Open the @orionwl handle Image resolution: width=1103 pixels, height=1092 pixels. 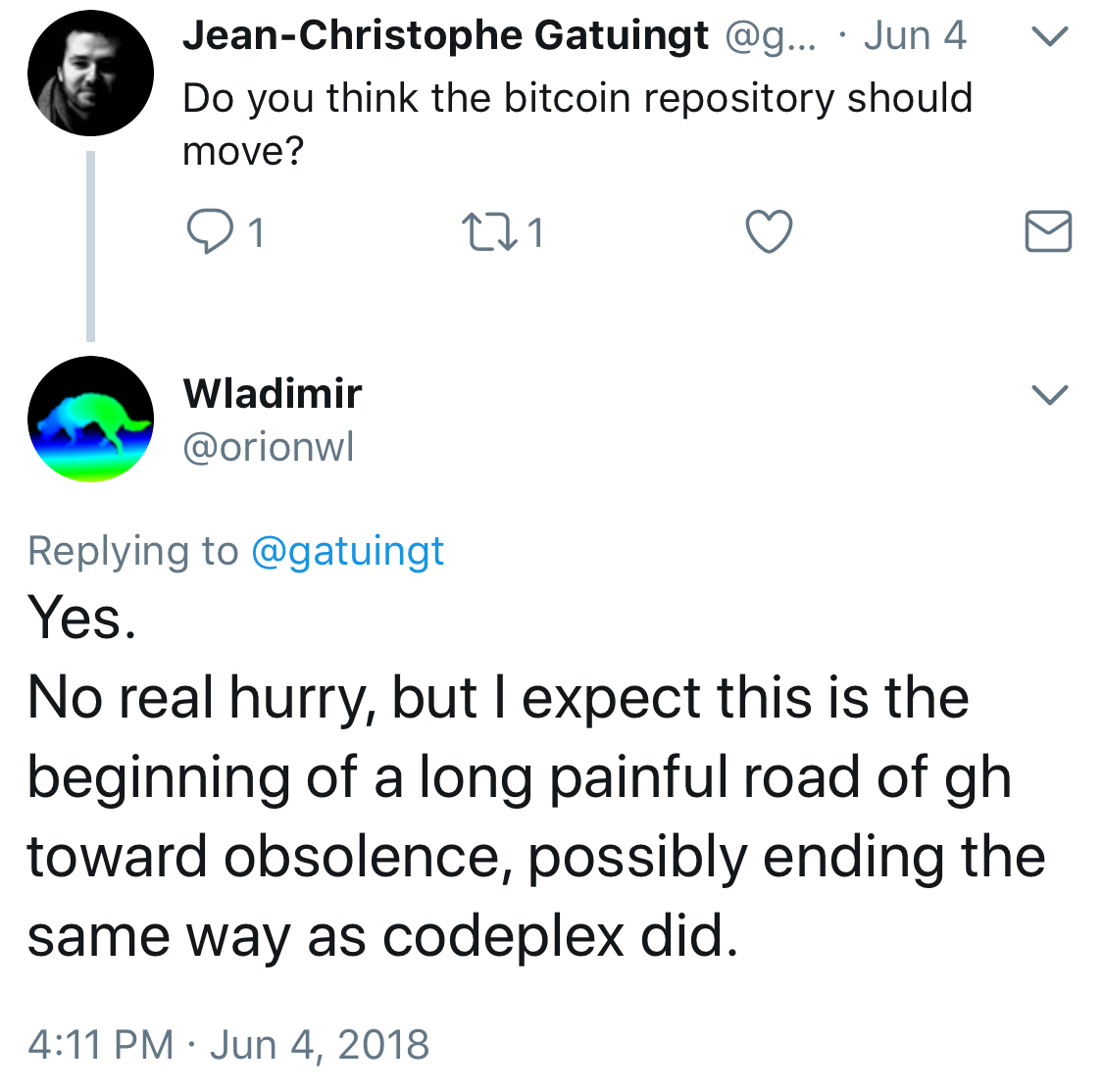[268, 447]
